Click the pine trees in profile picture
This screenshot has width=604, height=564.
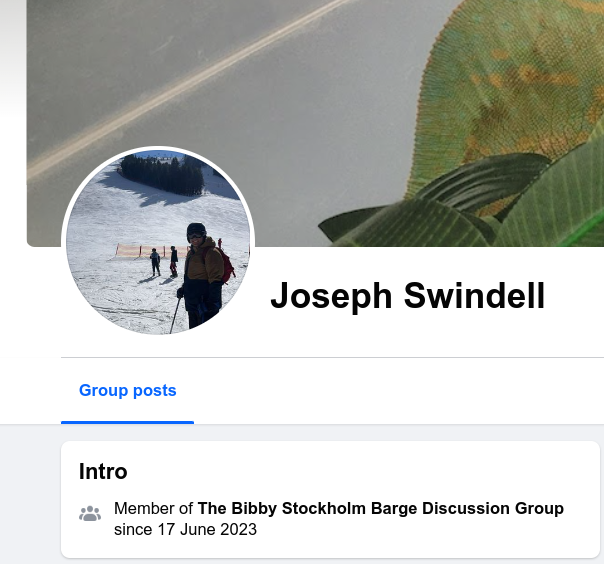pos(162,174)
